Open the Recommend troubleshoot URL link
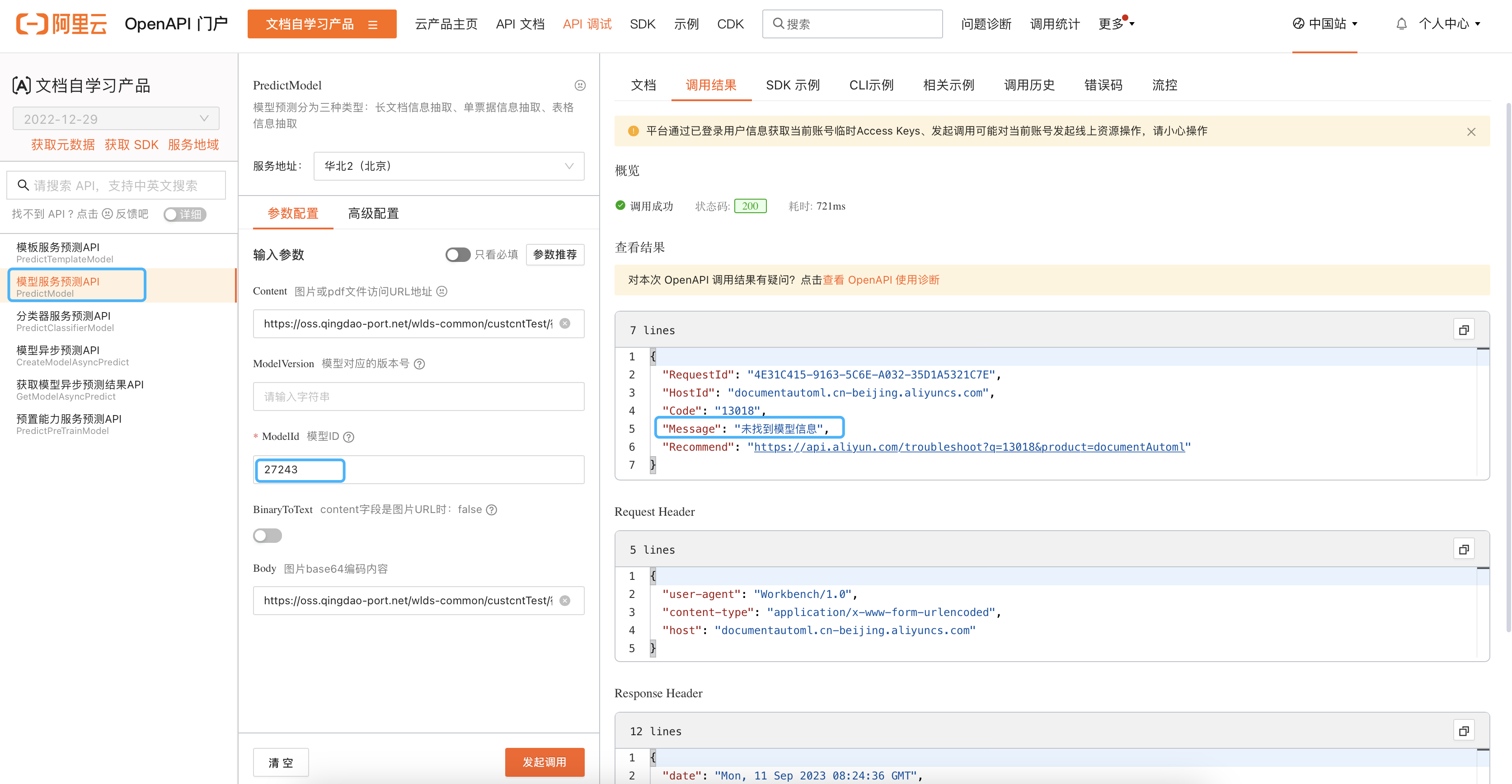 (970, 448)
